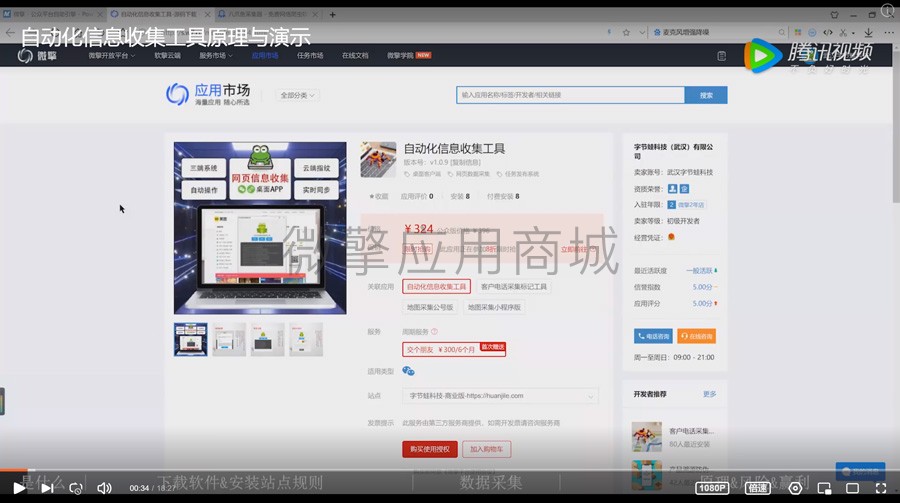Click the blue 电话咨询 button

(653, 336)
